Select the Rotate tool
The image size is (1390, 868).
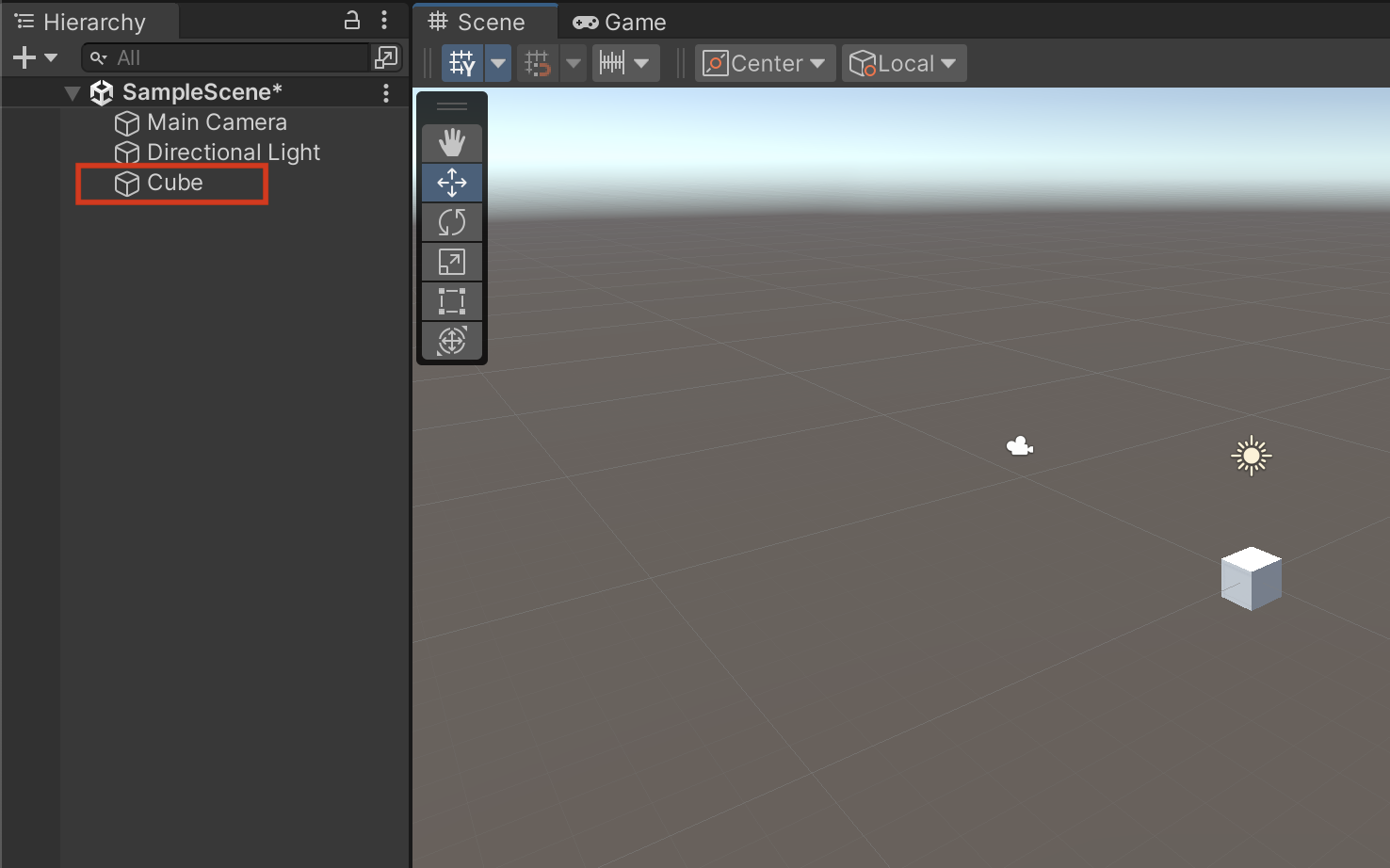pos(452,222)
